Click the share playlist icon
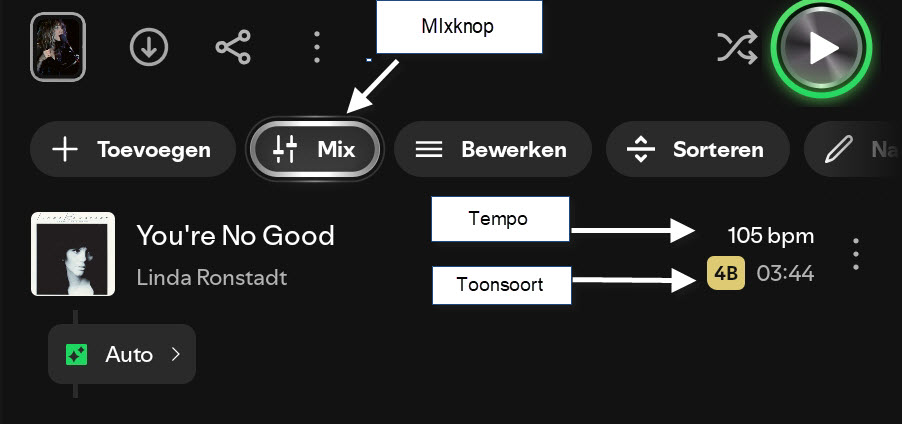 pyautogui.click(x=233, y=47)
